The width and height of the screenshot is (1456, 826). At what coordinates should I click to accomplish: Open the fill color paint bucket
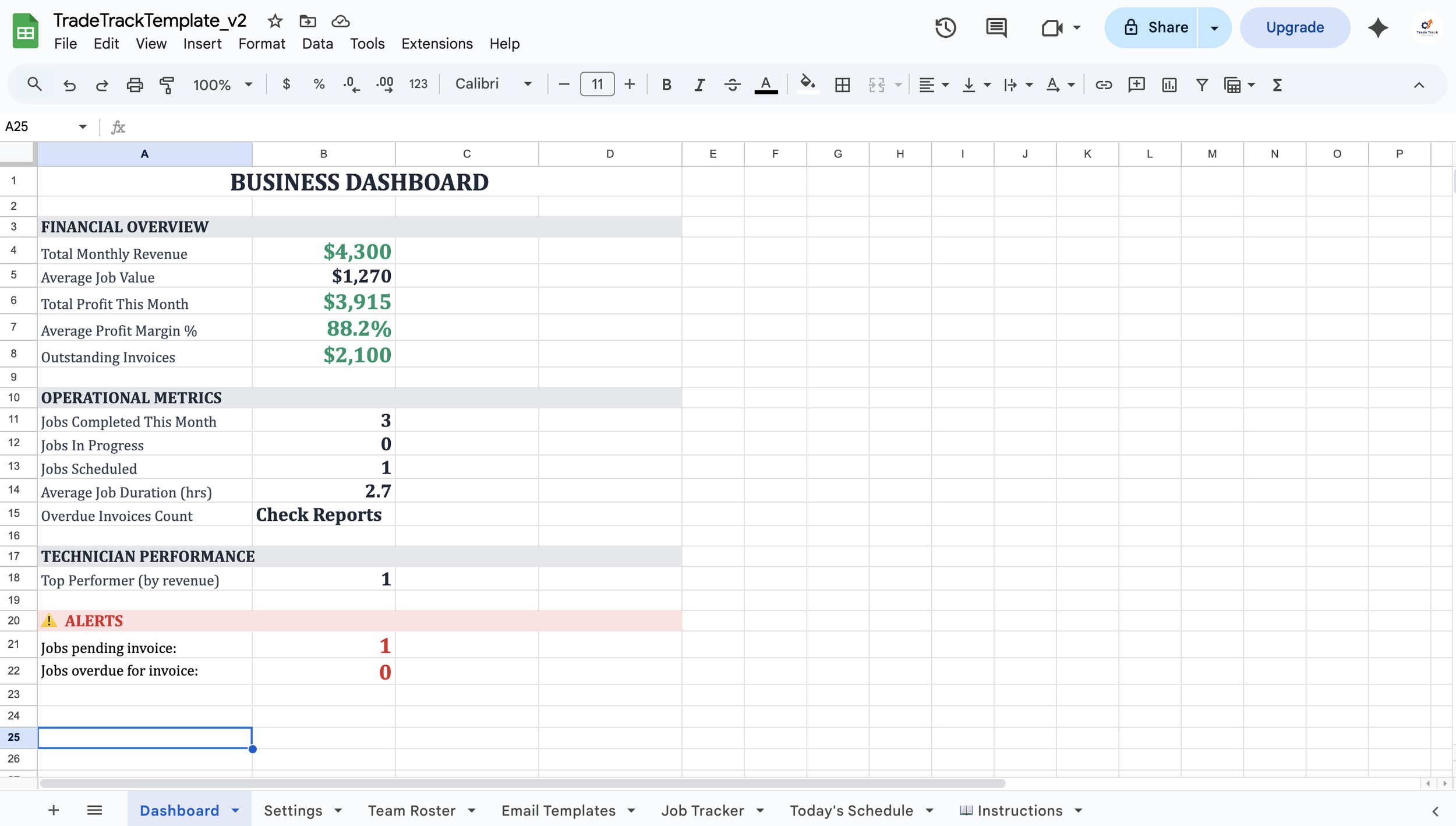[807, 84]
